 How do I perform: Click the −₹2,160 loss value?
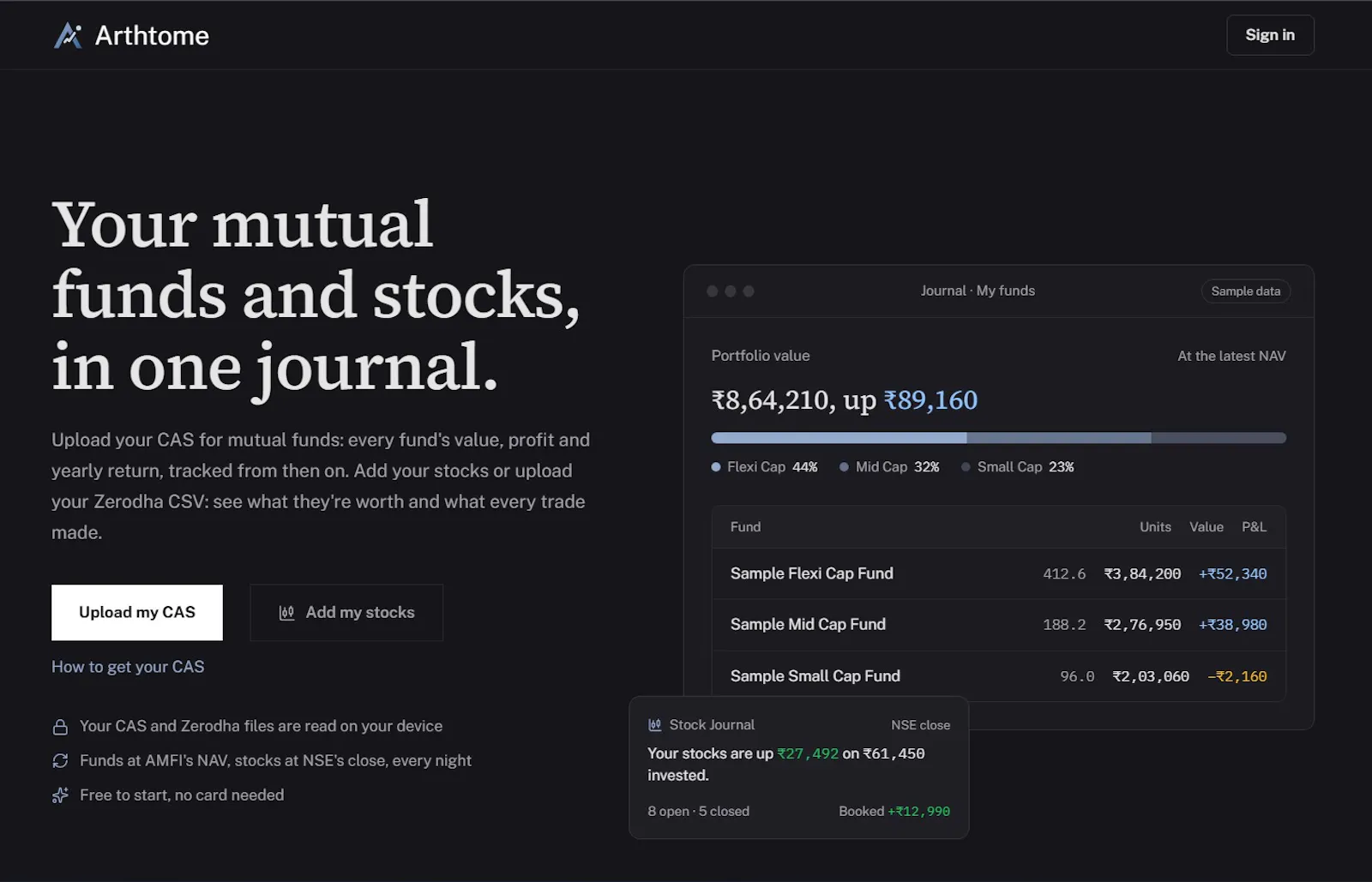pyautogui.click(x=1237, y=676)
